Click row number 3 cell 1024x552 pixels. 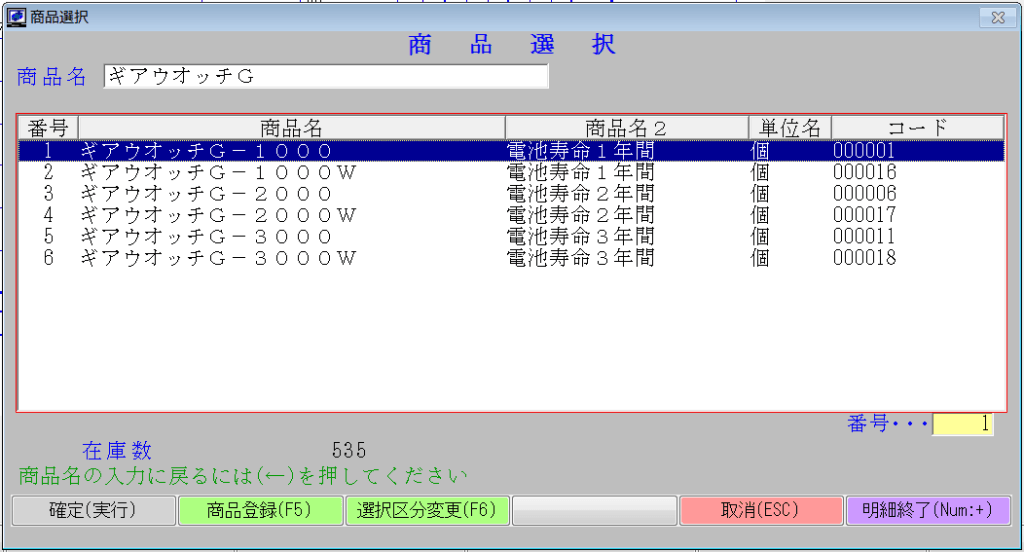(48, 194)
